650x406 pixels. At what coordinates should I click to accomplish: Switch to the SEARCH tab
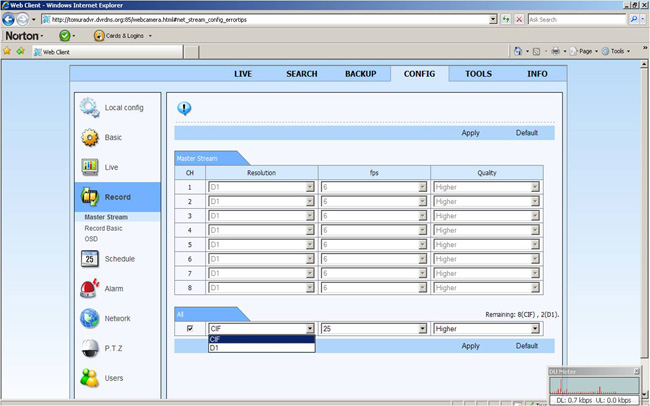[302, 74]
